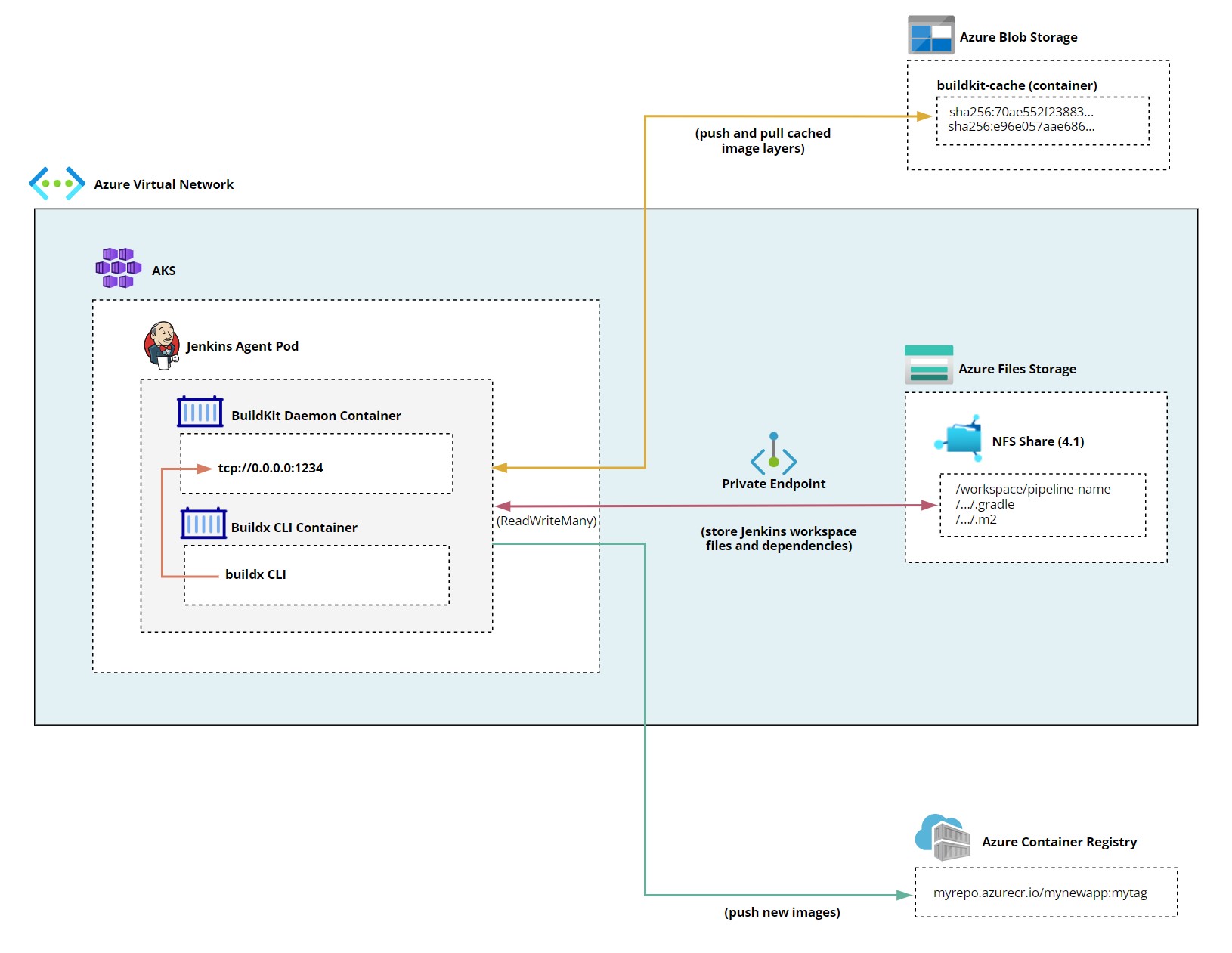Select the "push new images" caption
This screenshot has height=953, width=1232.
tap(782, 912)
